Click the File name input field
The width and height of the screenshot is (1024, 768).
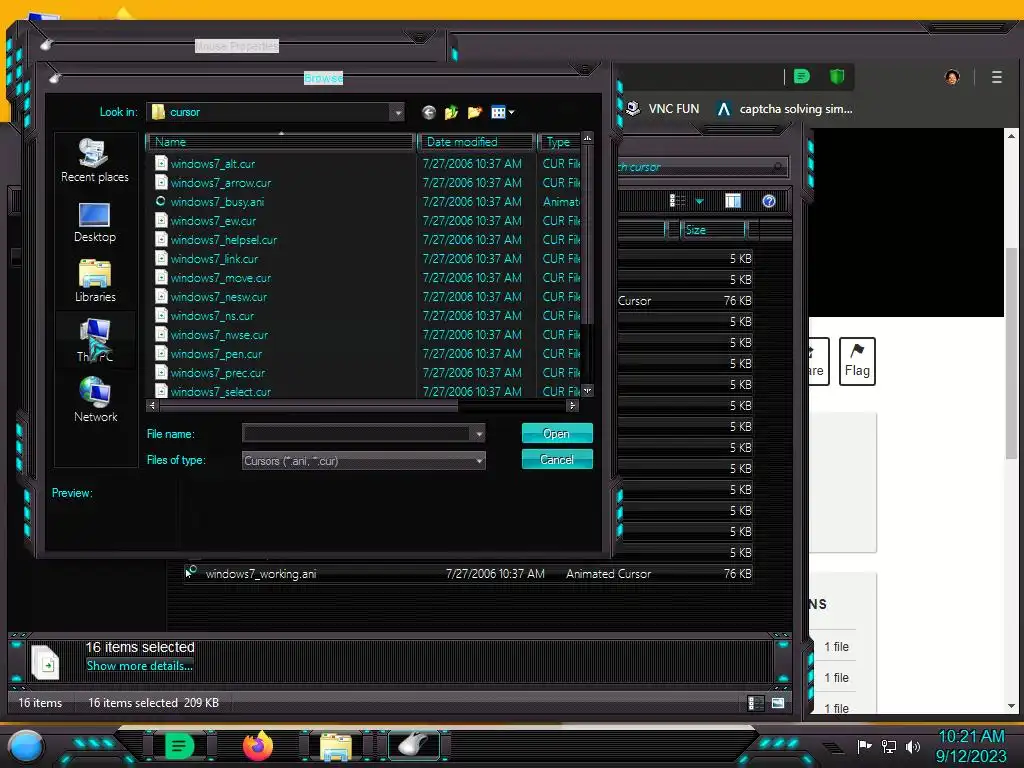357,434
